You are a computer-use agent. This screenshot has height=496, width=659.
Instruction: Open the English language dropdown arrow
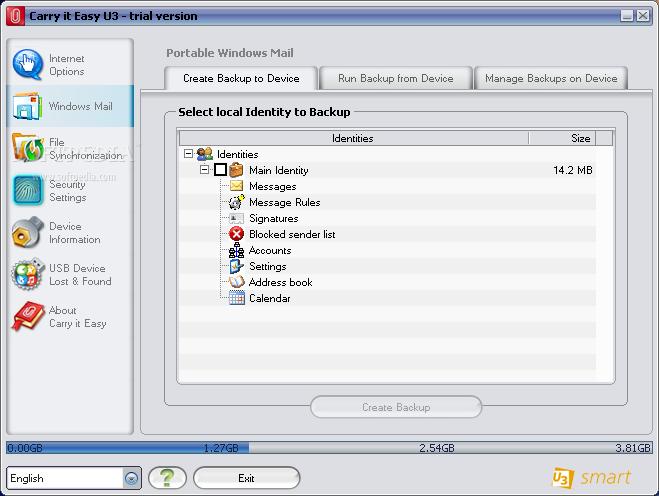pos(132,478)
